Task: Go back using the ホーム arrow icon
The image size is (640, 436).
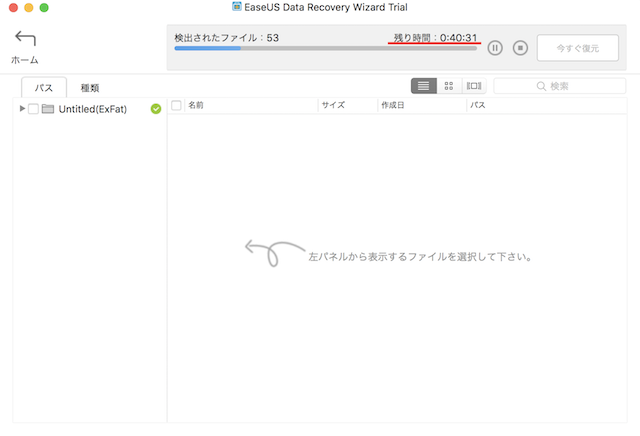Action: 25,38
